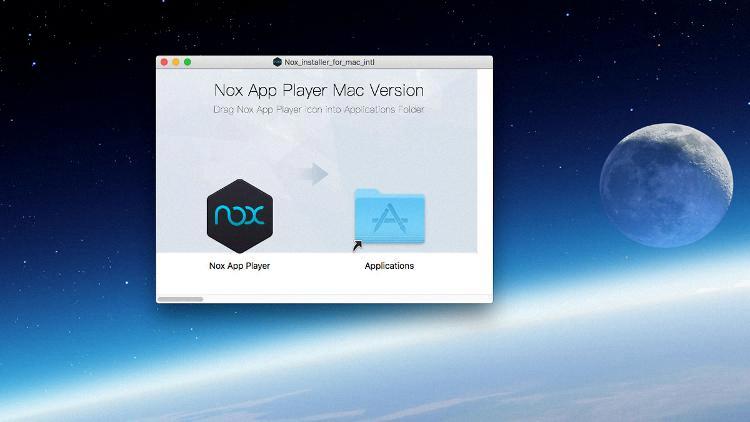The height and width of the screenshot is (422, 750).
Task: Select the Nox hexagon app icon
Action: pos(240,215)
